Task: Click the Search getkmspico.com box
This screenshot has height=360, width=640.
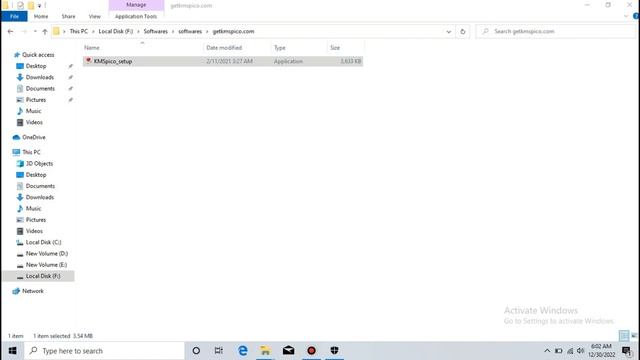Action: [556, 31]
